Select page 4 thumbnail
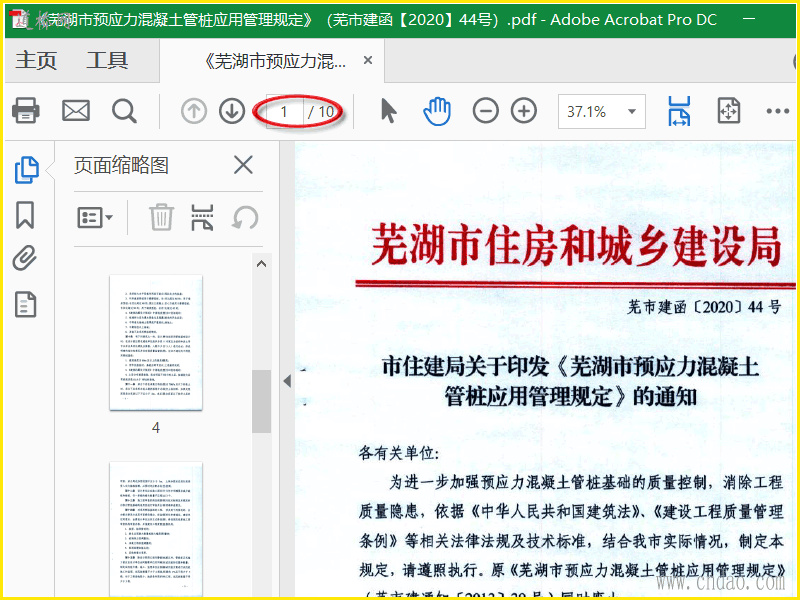The width and height of the screenshot is (800, 600). tap(156, 342)
